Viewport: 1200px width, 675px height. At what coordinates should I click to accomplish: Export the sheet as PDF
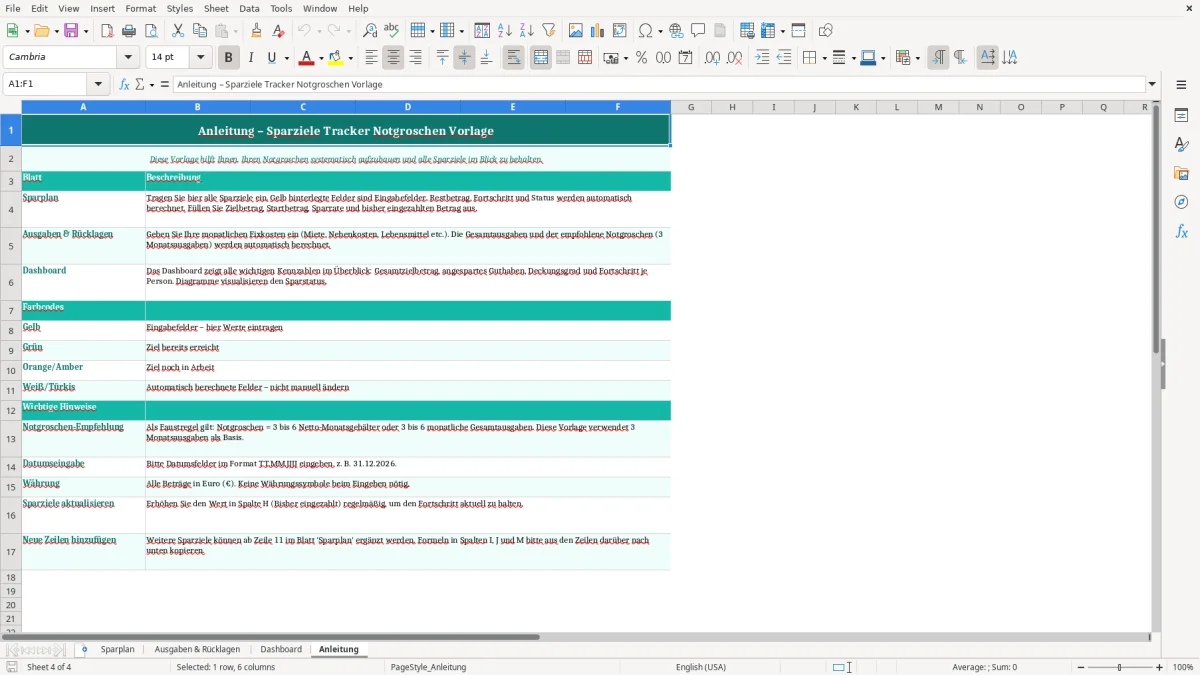click(x=107, y=31)
